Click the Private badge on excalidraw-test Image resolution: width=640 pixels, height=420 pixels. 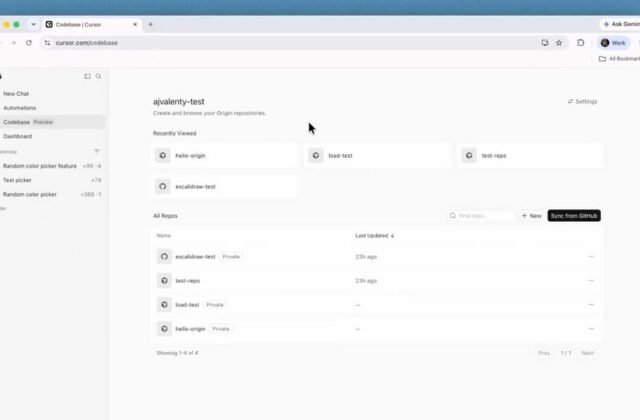click(x=231, y=257)
